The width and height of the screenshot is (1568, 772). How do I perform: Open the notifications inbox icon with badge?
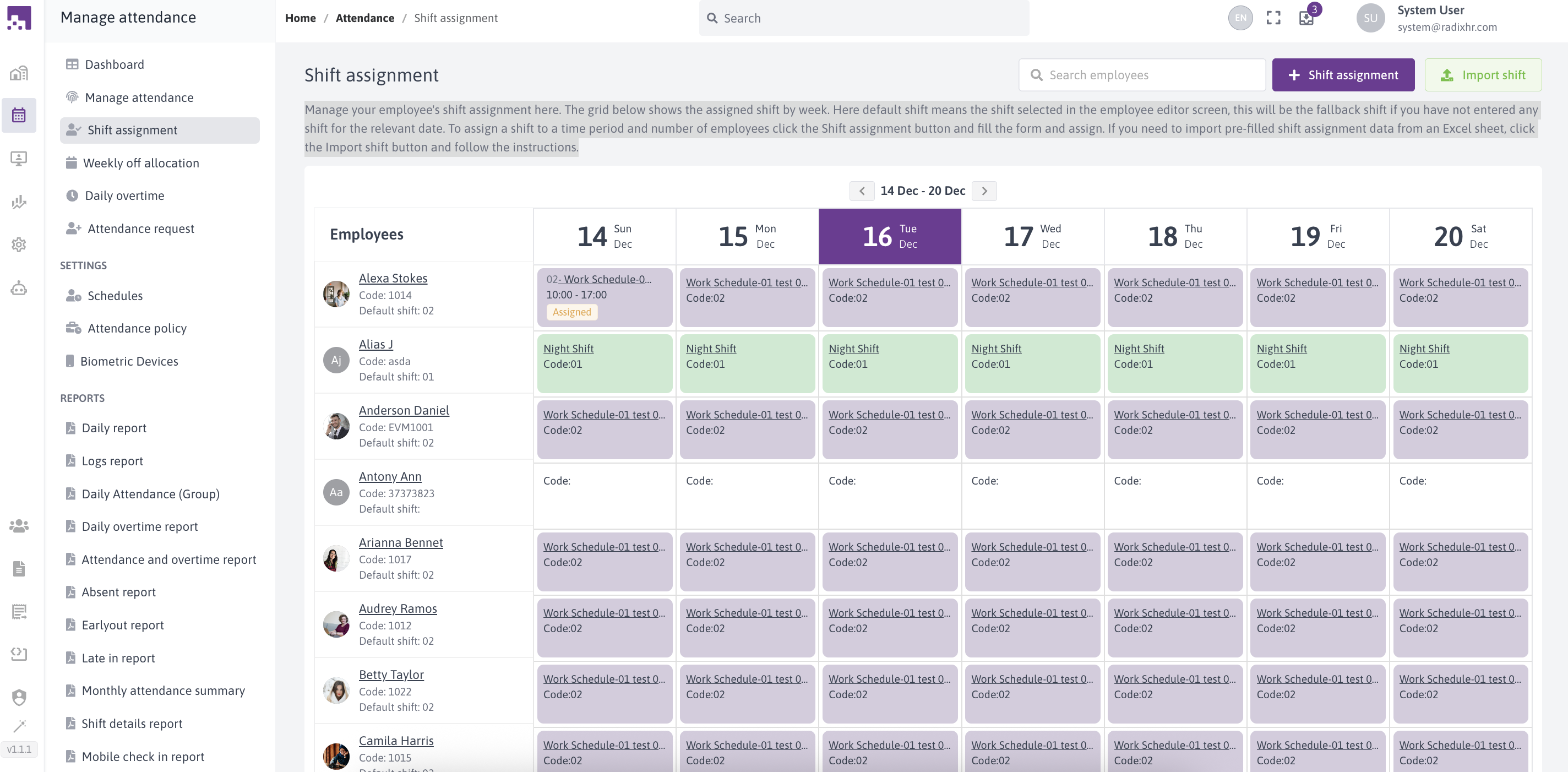(x=1306, y=18)
